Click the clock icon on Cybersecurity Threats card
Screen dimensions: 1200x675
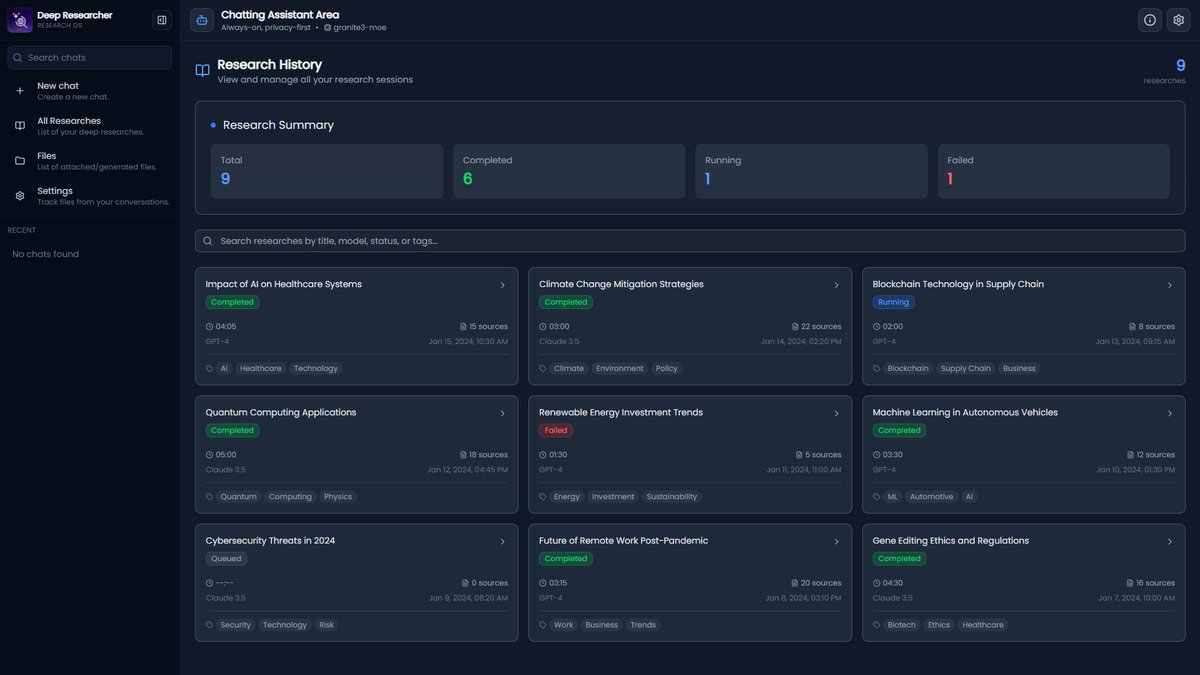[x=210, y=583]
